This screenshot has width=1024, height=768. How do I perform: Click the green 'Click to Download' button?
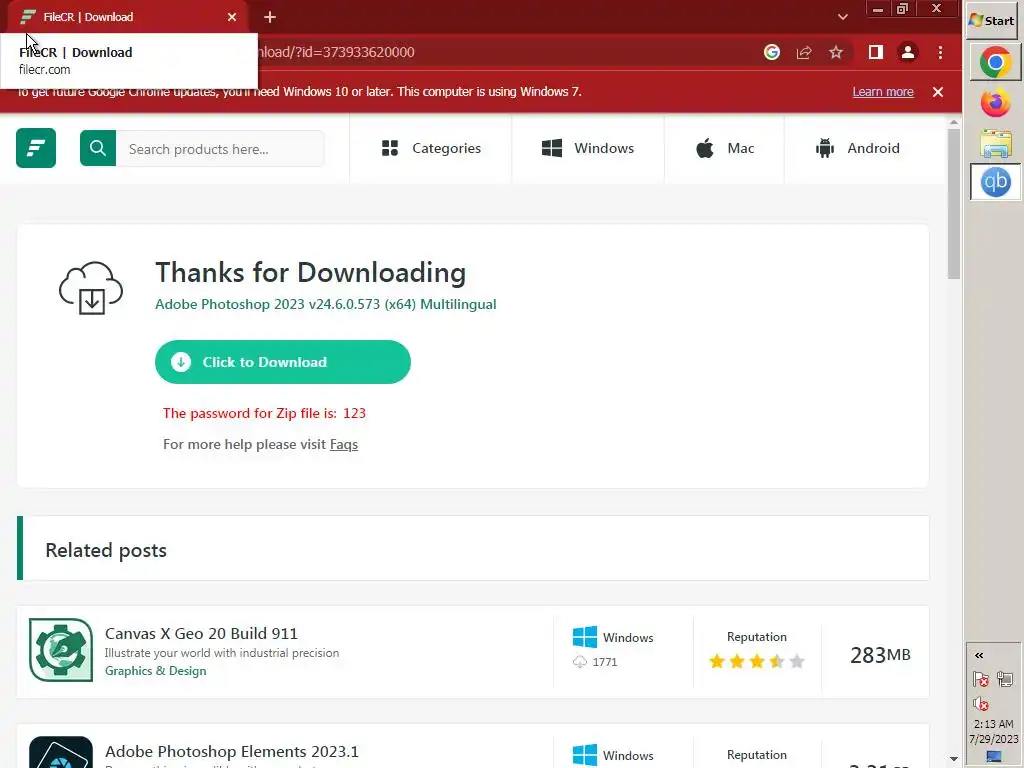click(283, 362)
